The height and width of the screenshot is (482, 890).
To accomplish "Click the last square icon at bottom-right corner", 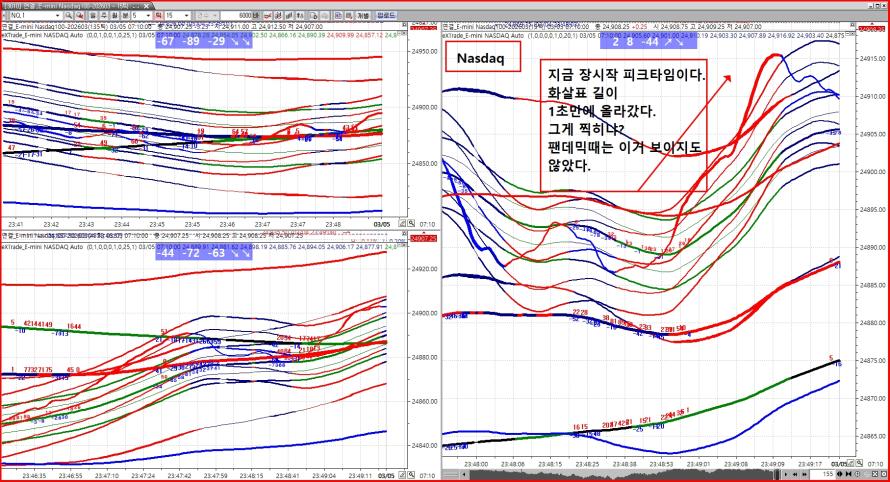I will [x=884, y=474].
